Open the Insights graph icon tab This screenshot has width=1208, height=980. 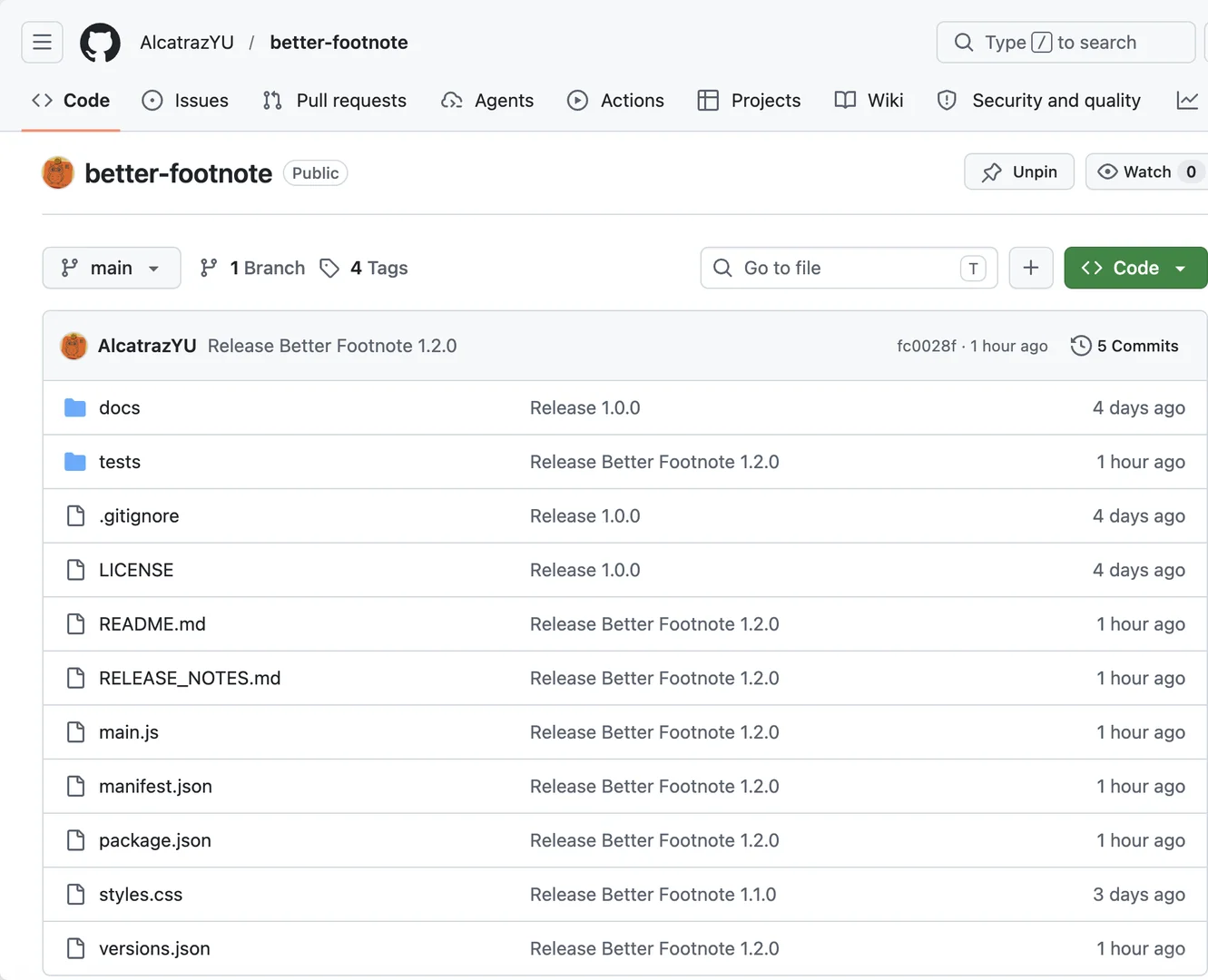pyautogui.click(x=1187, y=101)
